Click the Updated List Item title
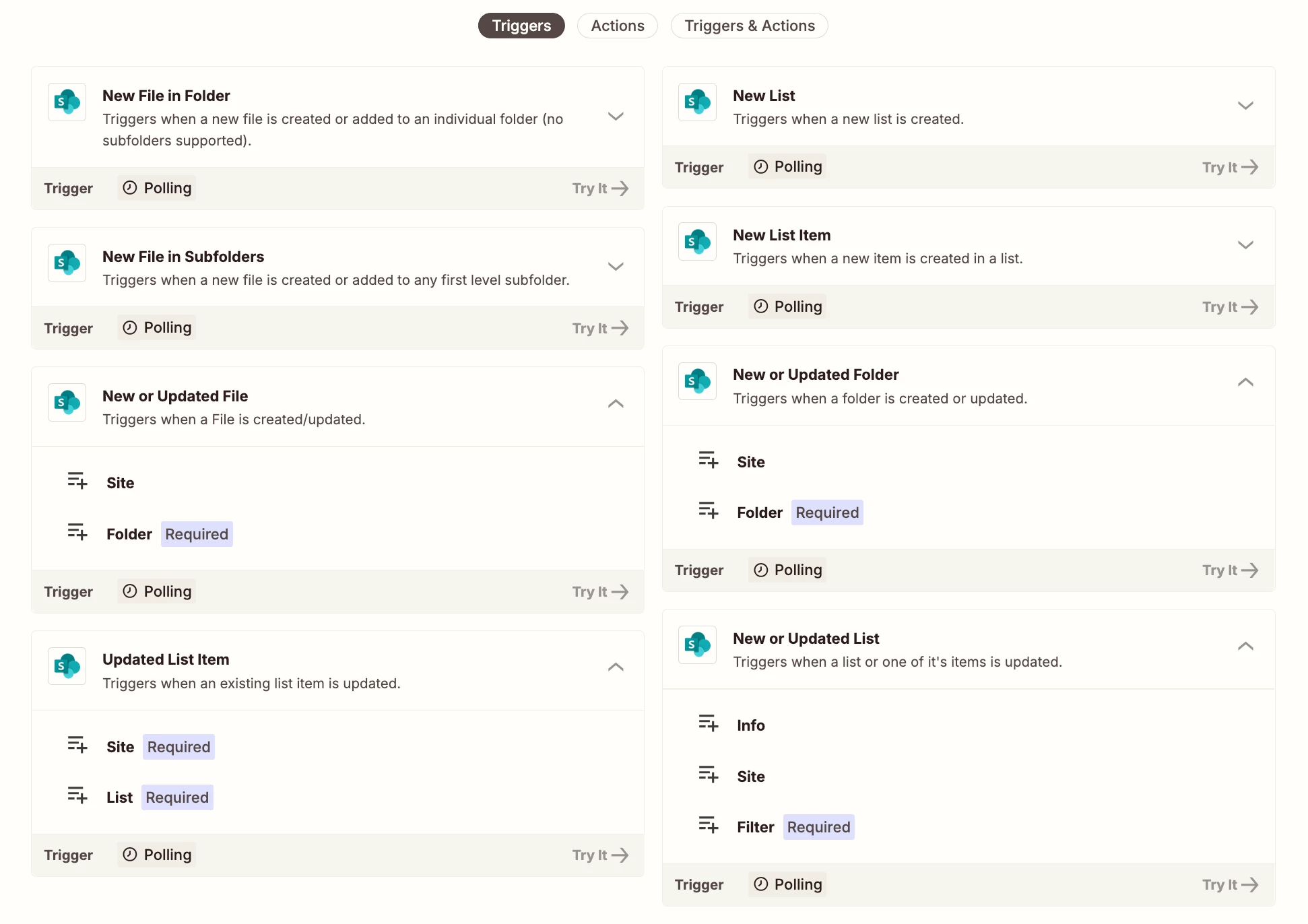1308x924 pixels. [x=166, y=659]
